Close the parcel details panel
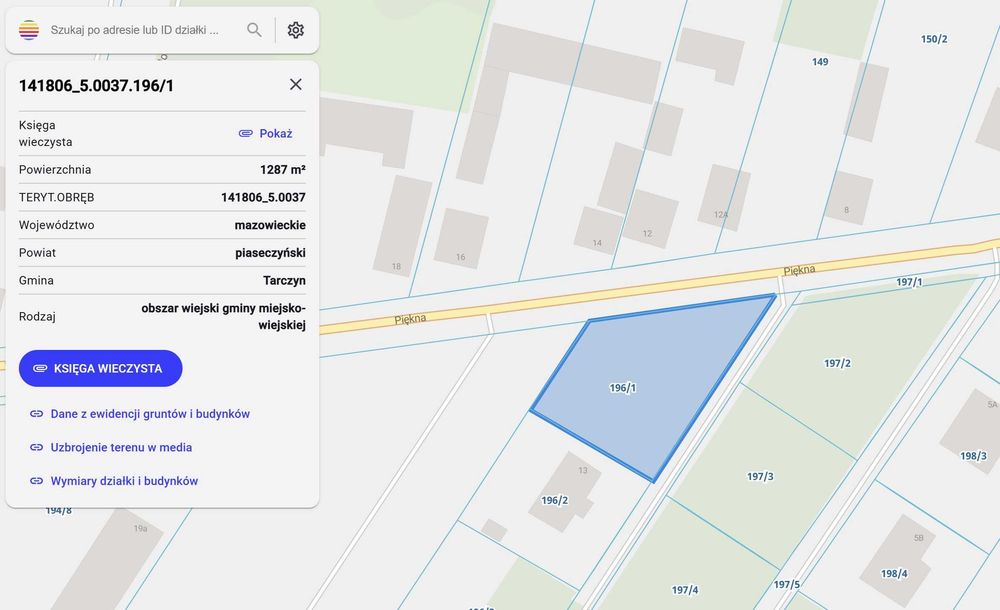Image resolution: width=1000 pixels, height=610 pixels. (x=295, y=84)
